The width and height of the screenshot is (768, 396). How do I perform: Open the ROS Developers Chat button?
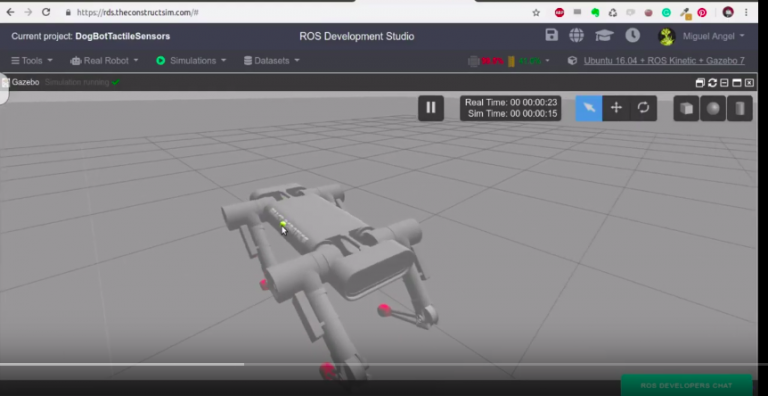(686, 385)
